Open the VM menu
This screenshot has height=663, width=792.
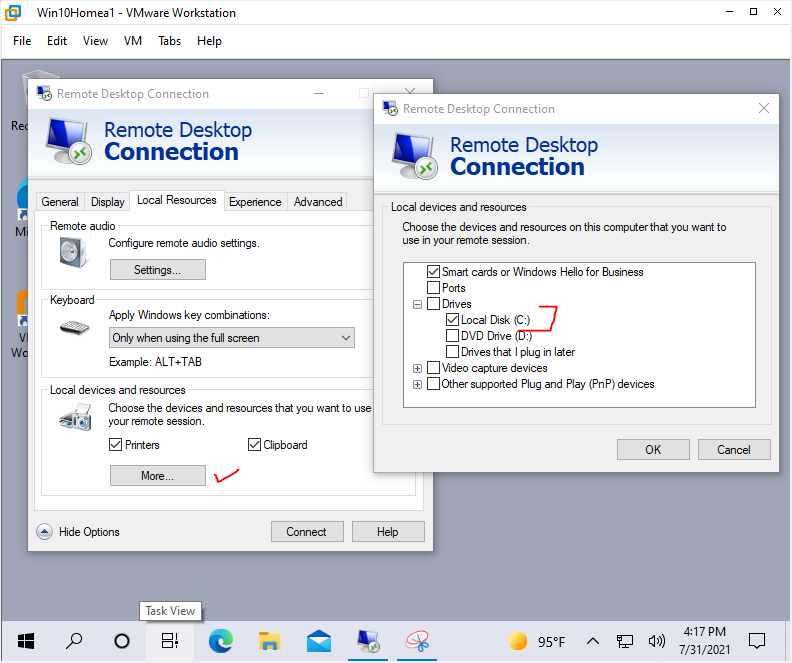(x=133, y=41)
